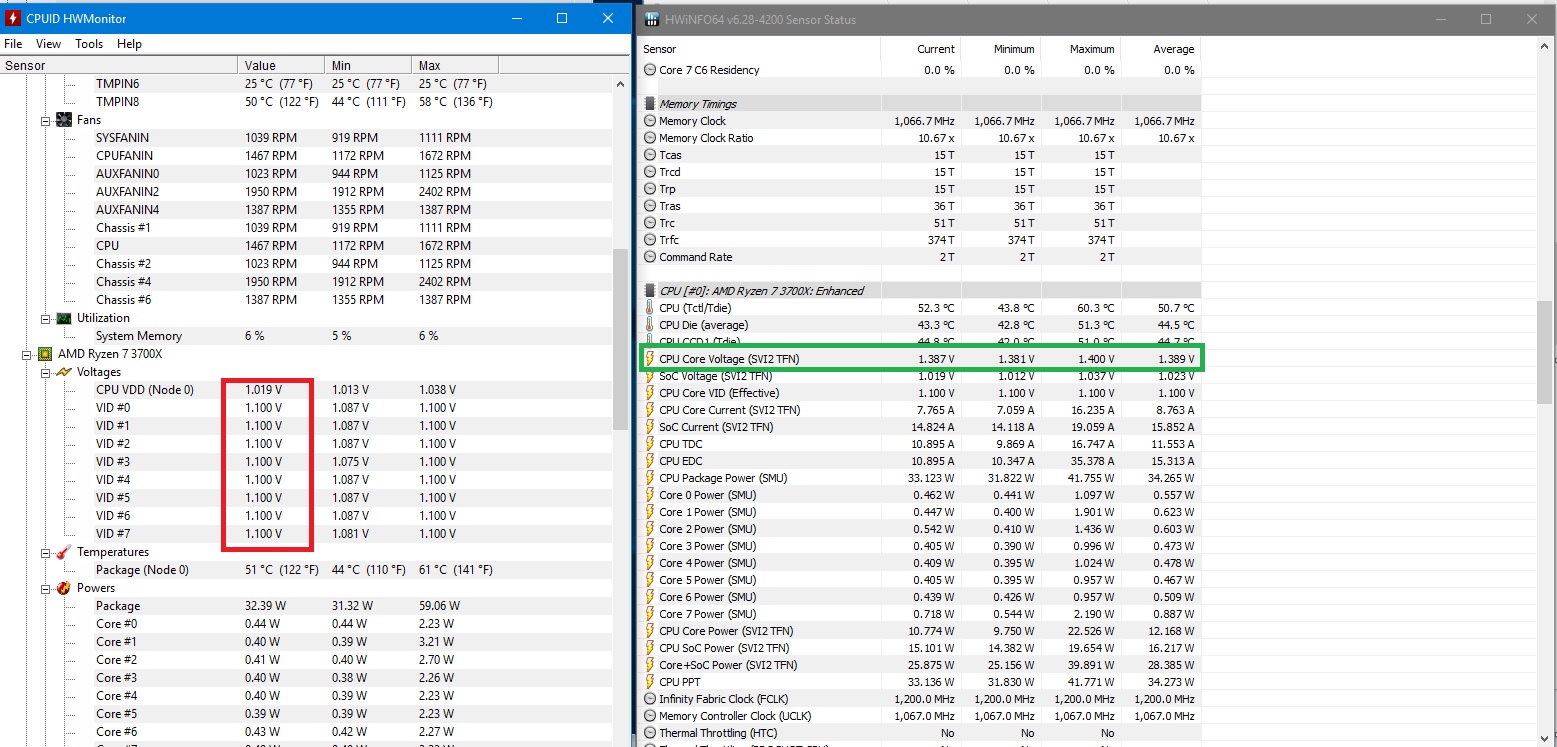This screenshot has width=1557, height=747.
Task: Select the Package (Node 0) temperature row
Action: coord(306,570)
